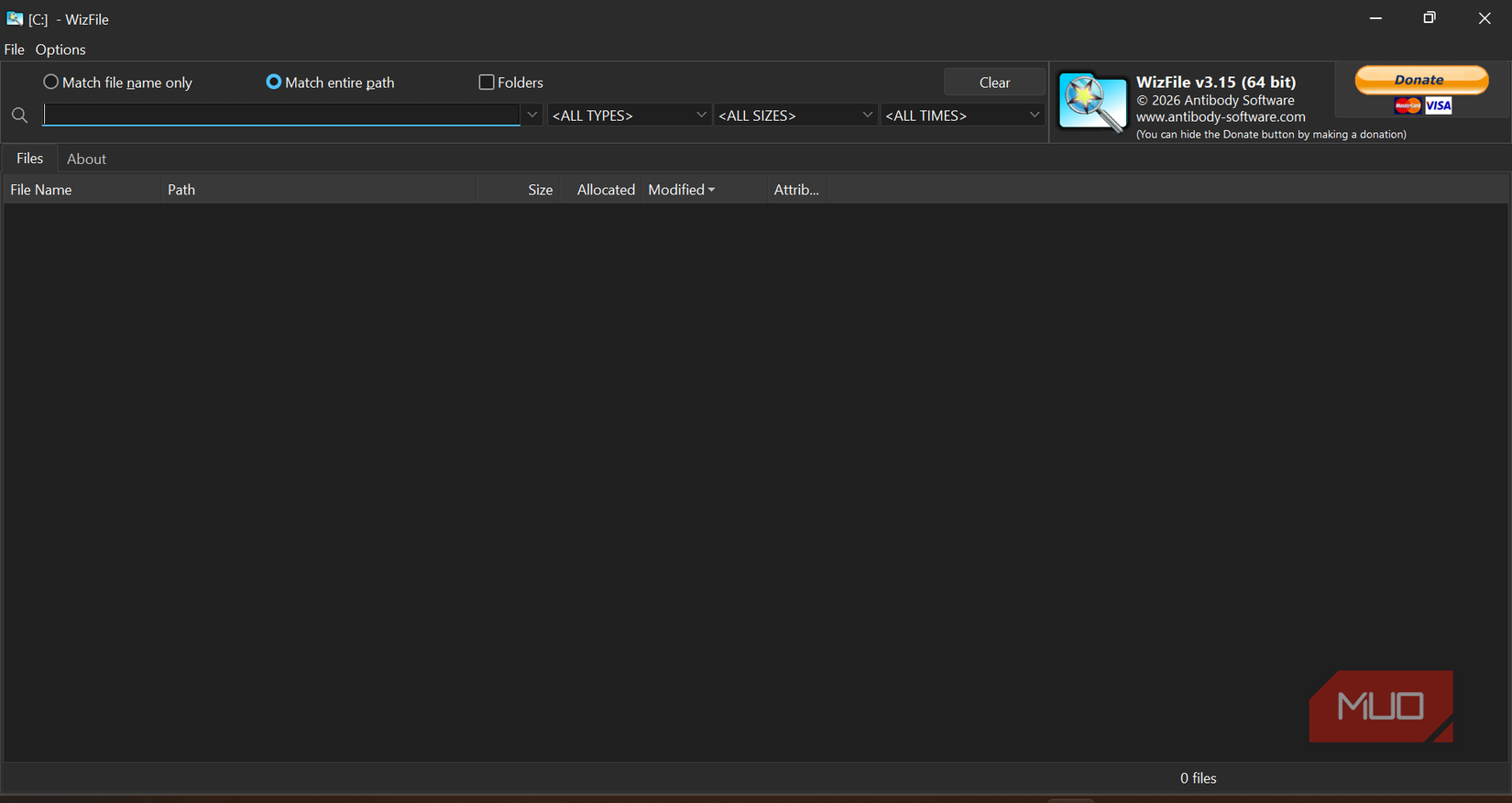Image resolution: width=1512 pixels, height=803 pixels.
Task: Open the ALL TIMES filter dropdown
Action: click(x=962, y=115)
